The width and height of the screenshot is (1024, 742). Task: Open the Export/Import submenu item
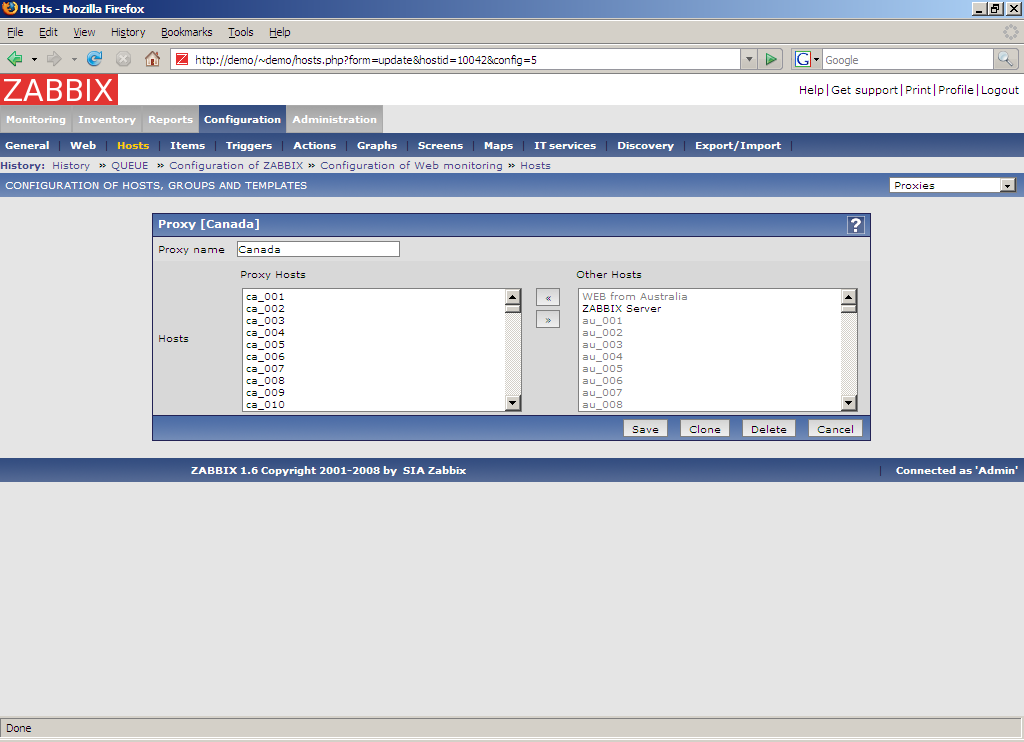[x=738, y=146]
